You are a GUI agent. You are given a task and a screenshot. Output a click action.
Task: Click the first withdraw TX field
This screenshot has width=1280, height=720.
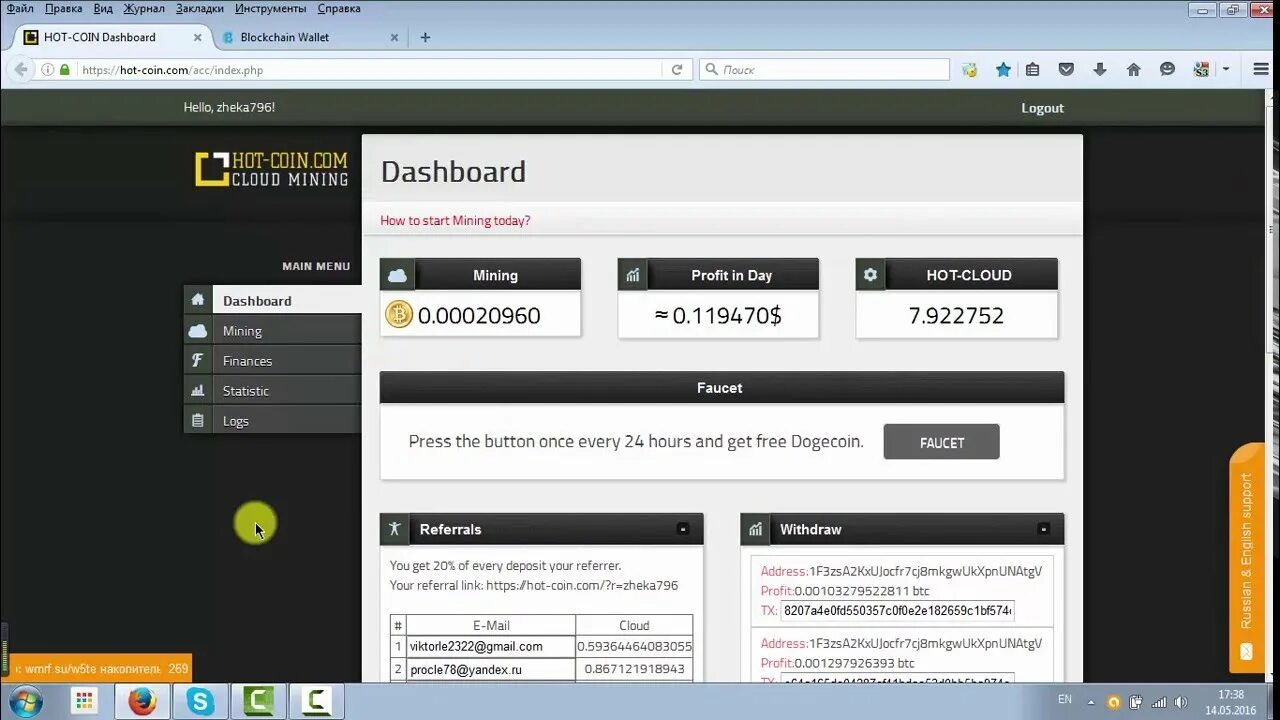tap(897, 610)
